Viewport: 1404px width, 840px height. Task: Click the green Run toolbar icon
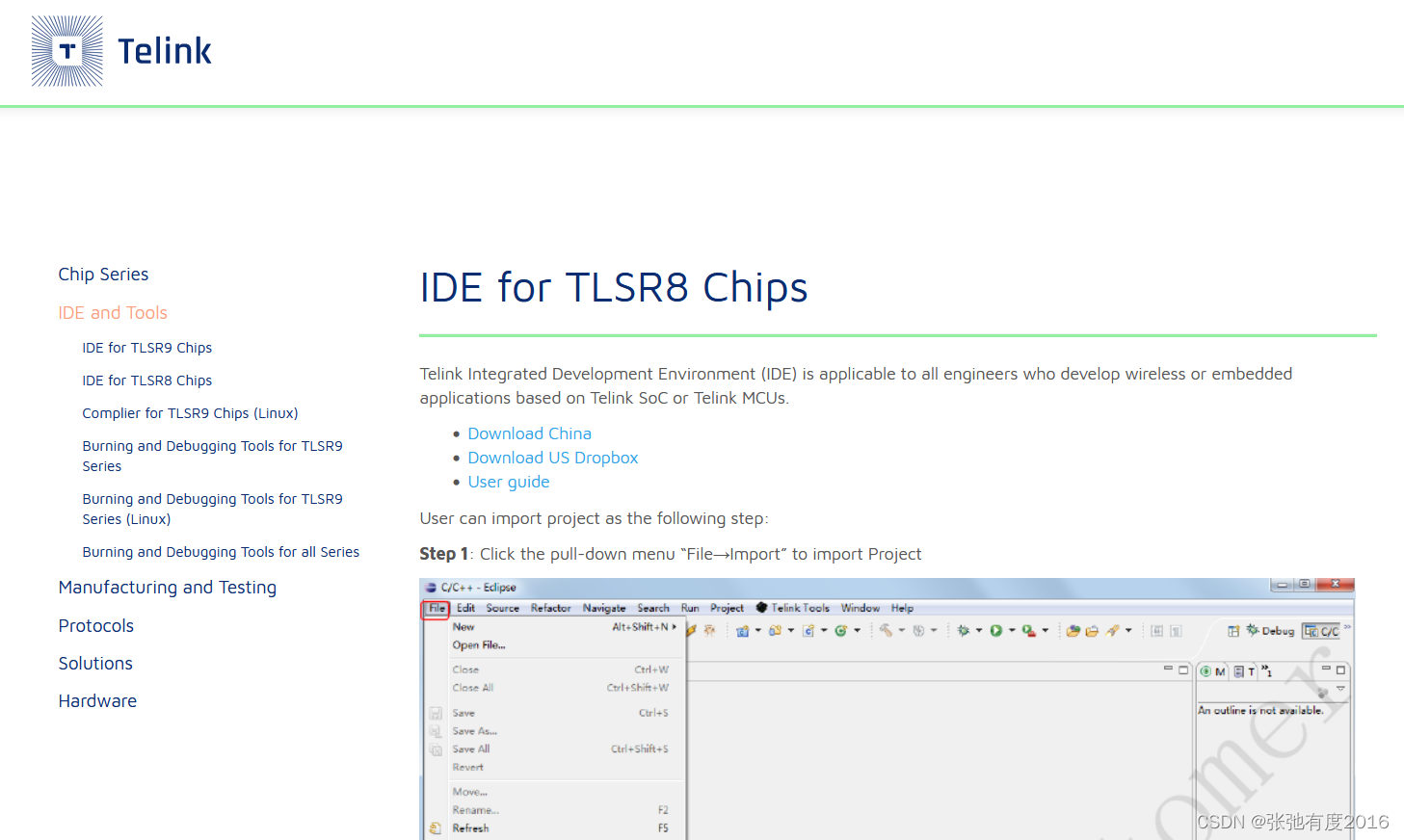995,631
